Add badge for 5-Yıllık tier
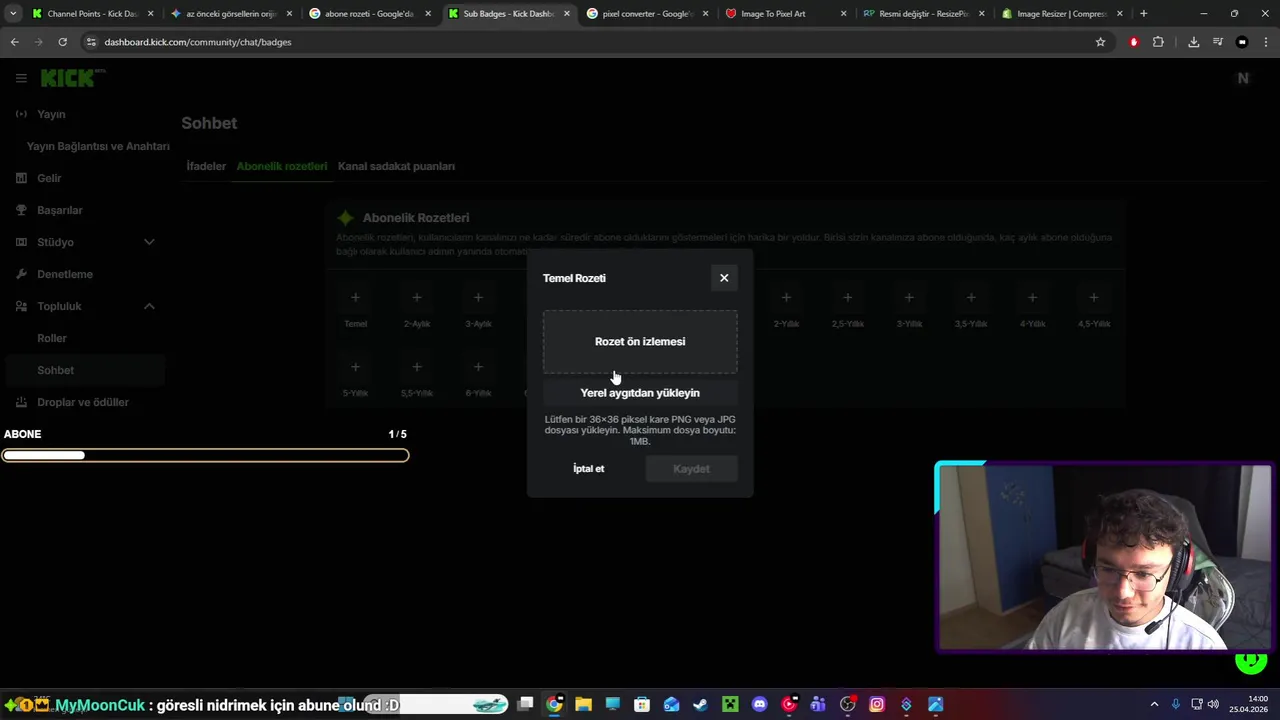The image size is (1280, 720). tap(355, 367)
